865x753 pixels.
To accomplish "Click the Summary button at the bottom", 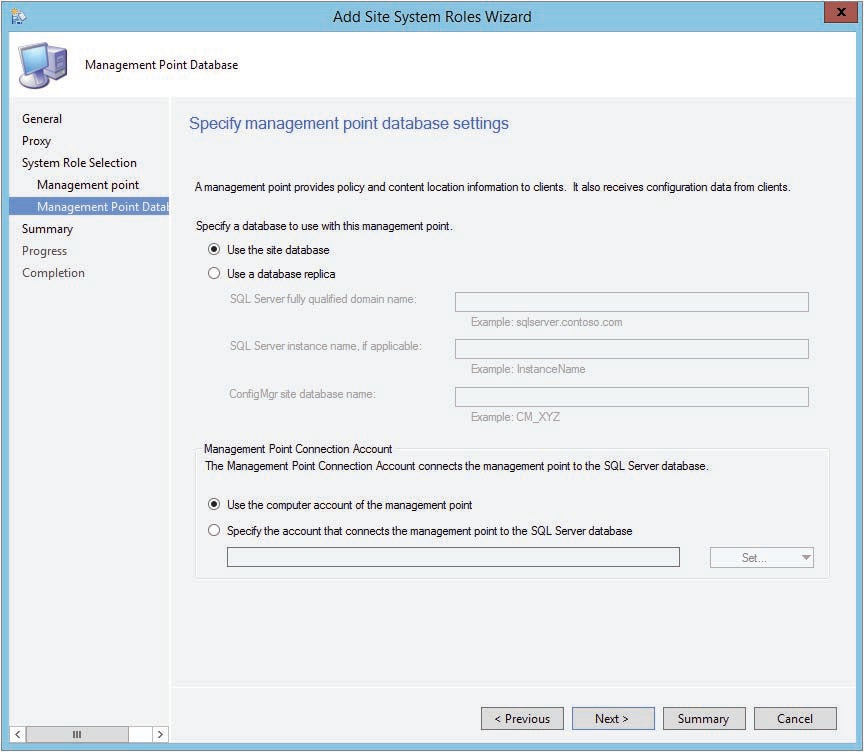I will click(x=704, y=718).
